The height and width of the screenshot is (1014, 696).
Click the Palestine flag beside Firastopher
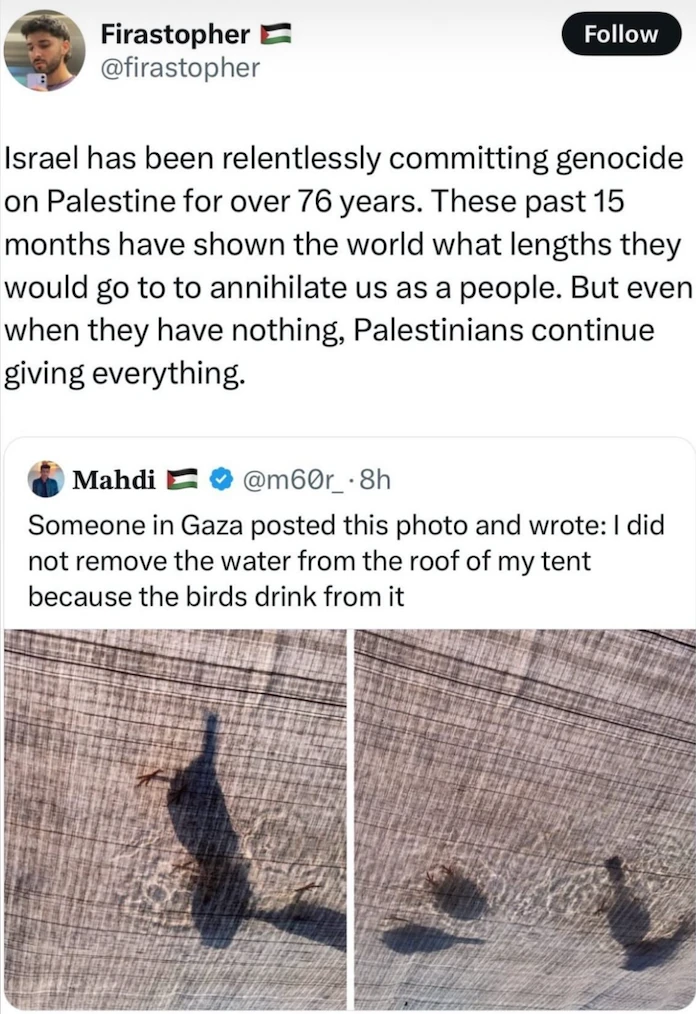tap(274, 35)
